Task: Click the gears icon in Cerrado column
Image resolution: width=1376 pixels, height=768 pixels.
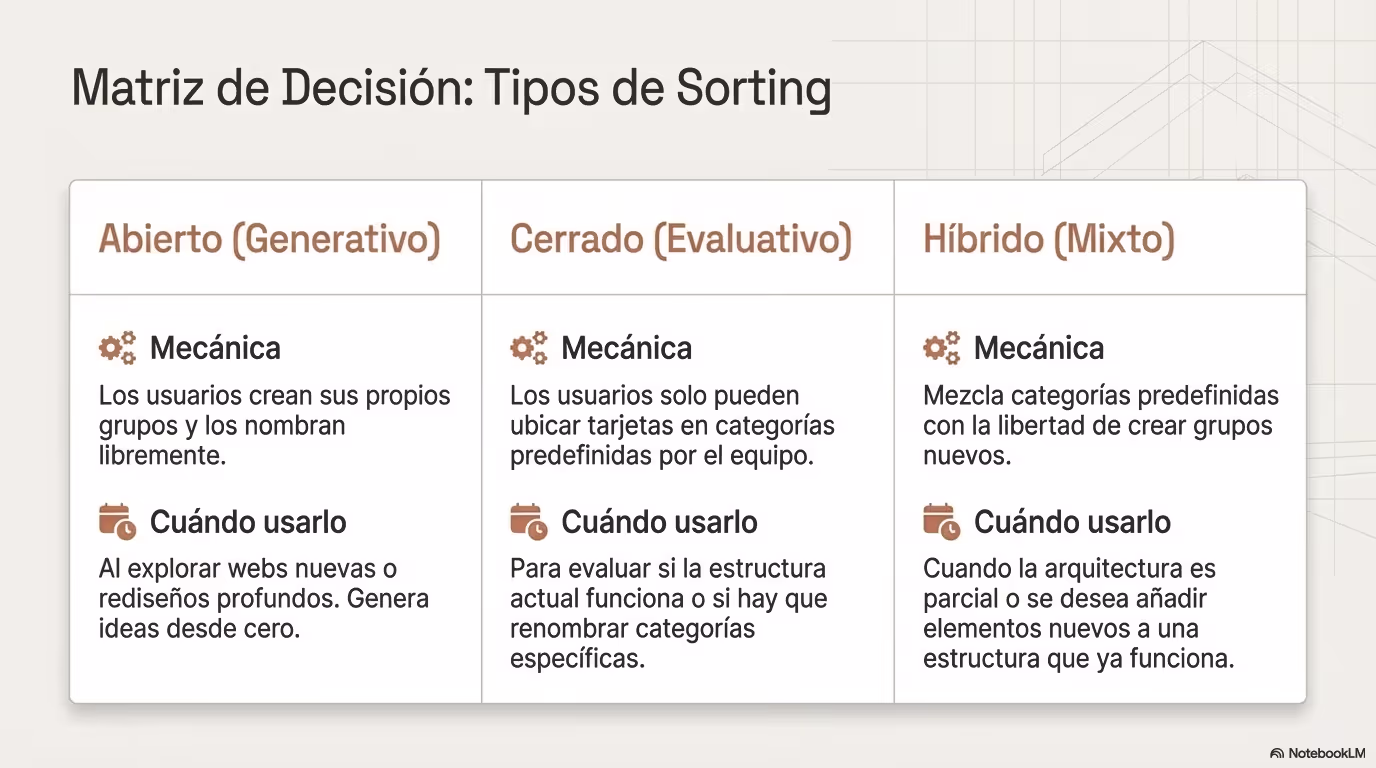Action: pos(529,348)
